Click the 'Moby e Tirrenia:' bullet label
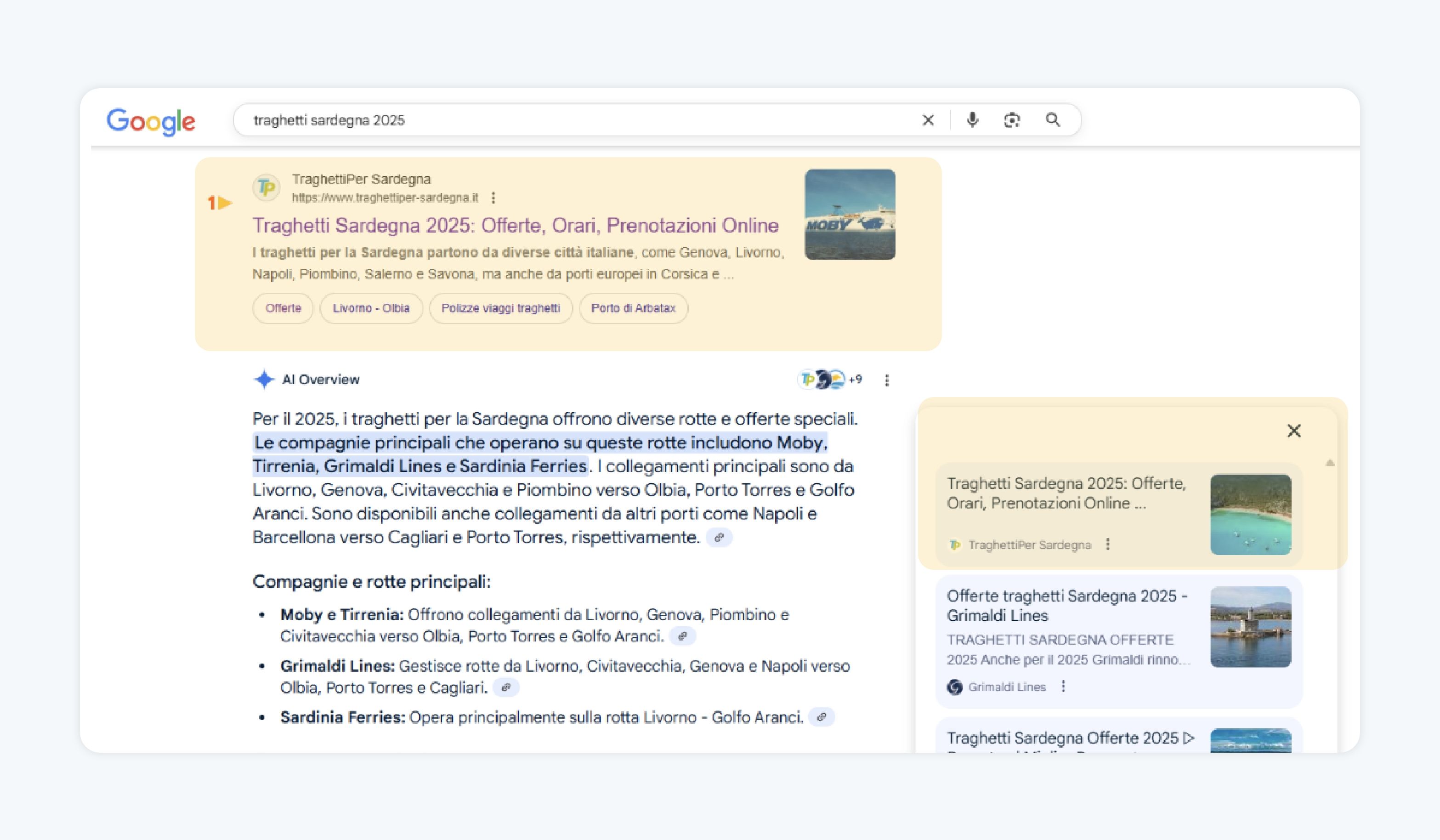 click(342, 615)
